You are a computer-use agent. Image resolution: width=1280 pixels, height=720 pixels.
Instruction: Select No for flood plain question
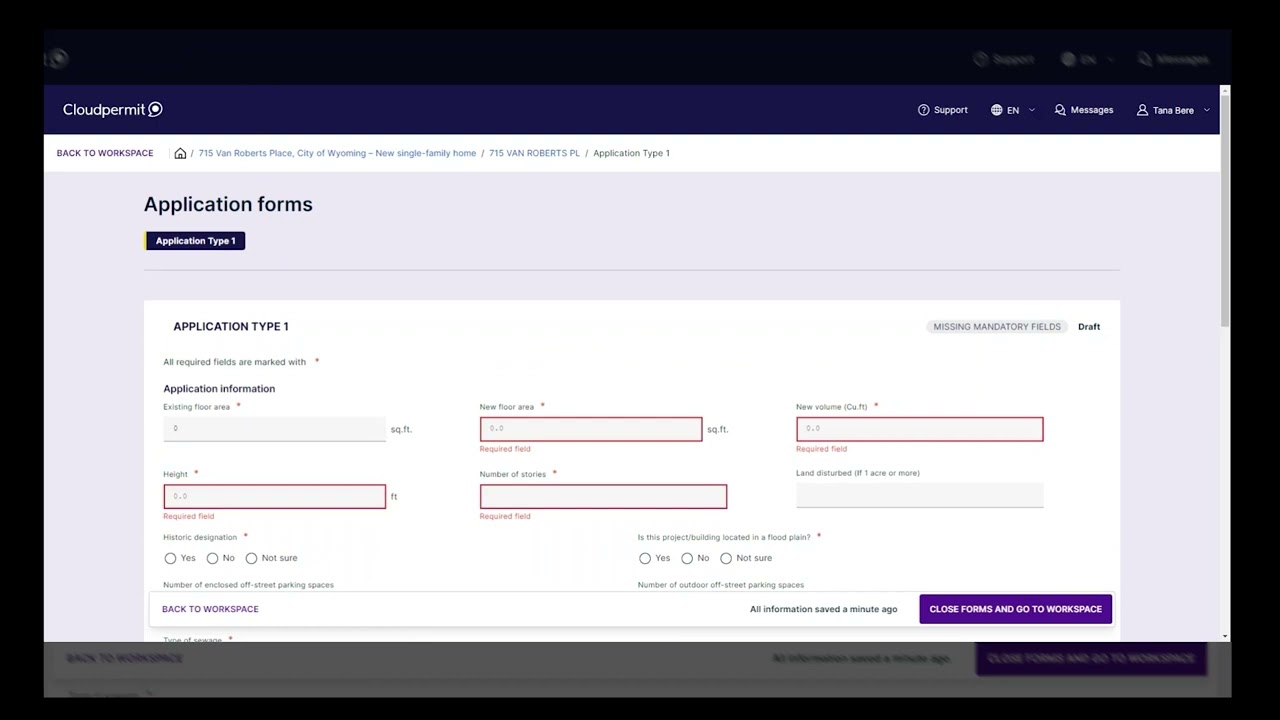click(687, 558)
